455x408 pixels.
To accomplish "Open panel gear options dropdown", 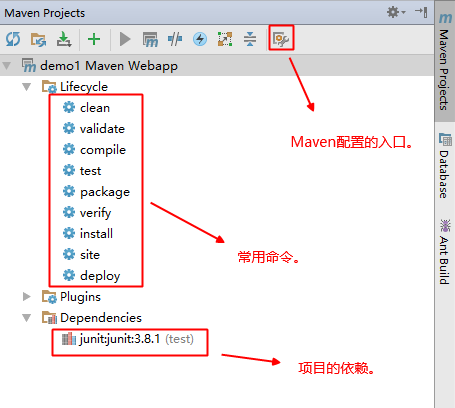I will point(396,12).
